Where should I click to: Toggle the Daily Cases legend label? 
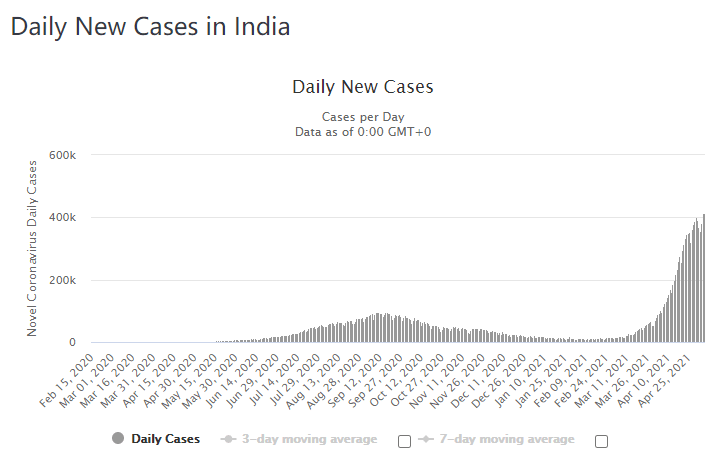(x=166, y=439)
